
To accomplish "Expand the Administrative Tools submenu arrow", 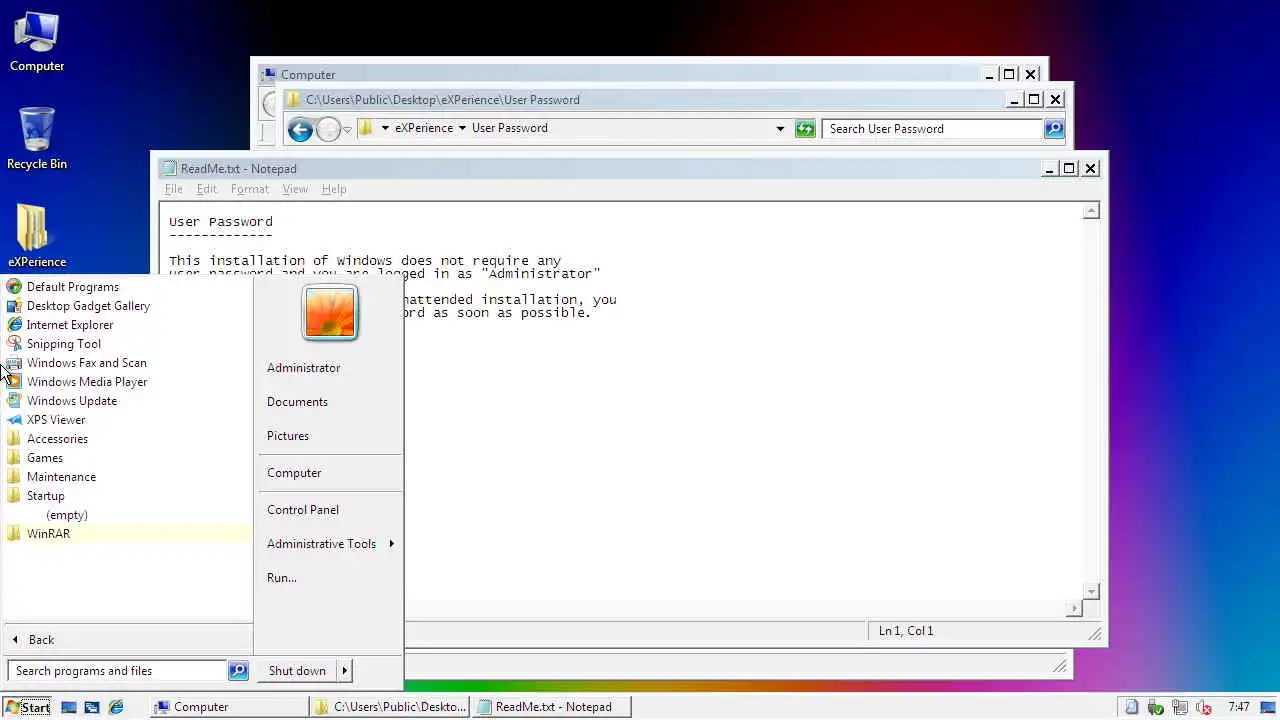I will [x=391, y=544].
